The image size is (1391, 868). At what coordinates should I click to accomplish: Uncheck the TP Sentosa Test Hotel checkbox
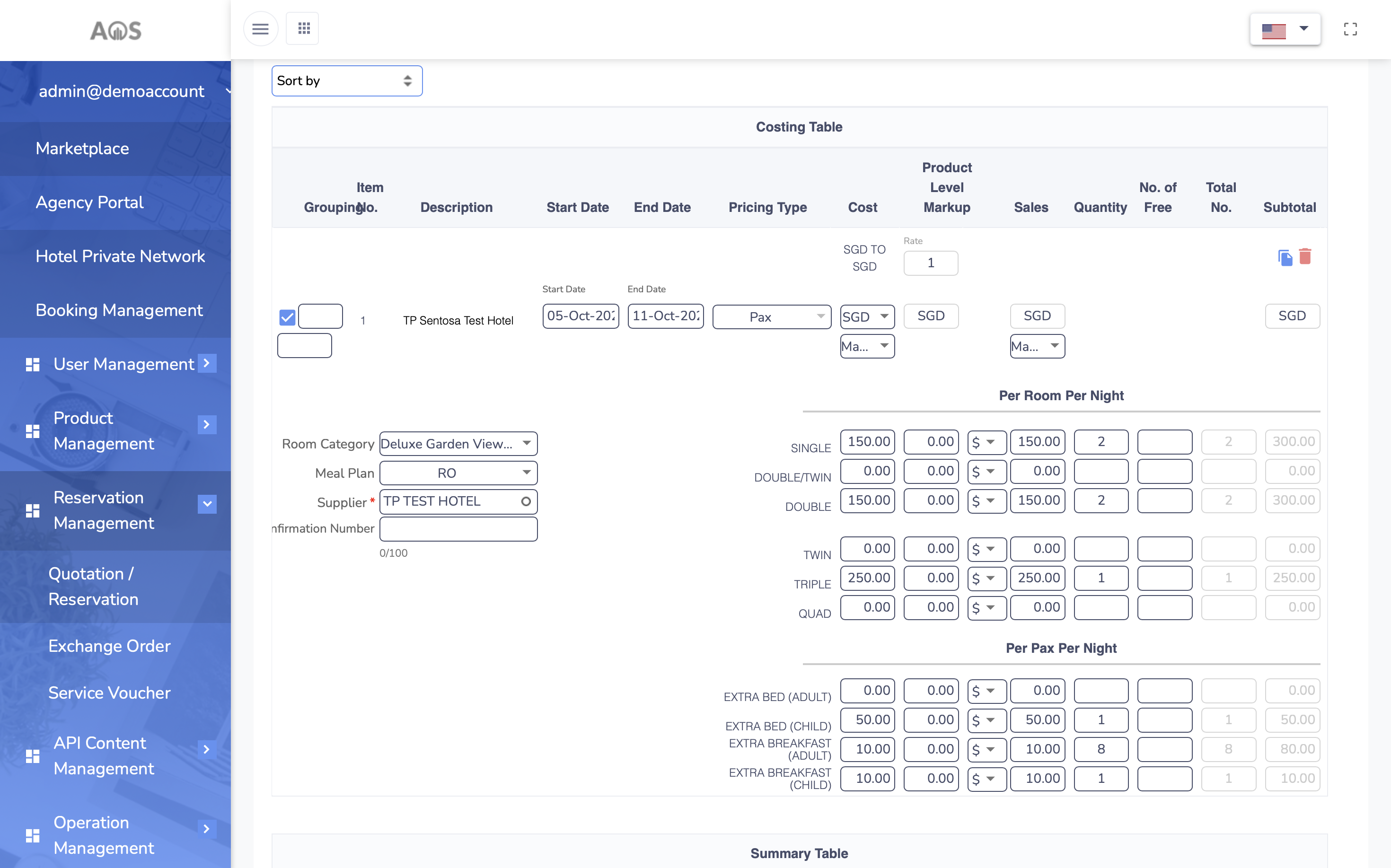[287, 317]
